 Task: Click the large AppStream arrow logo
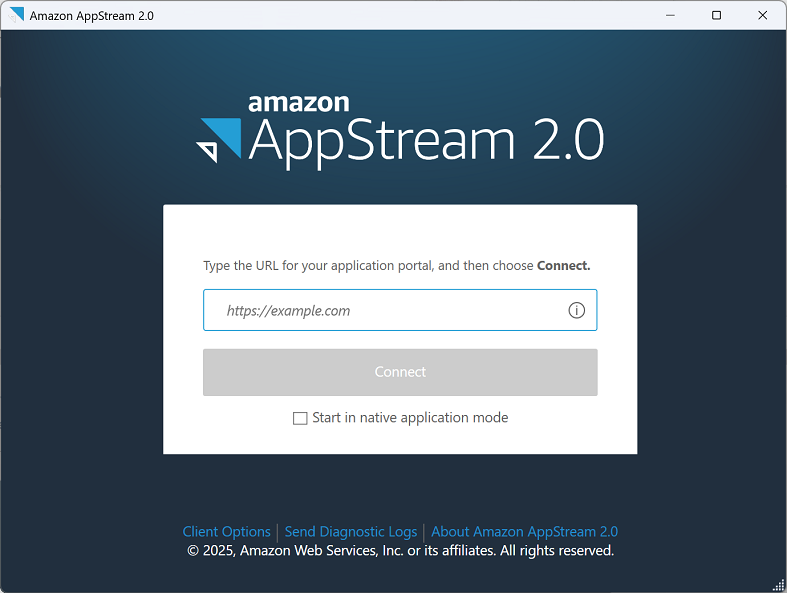[220, 140]
